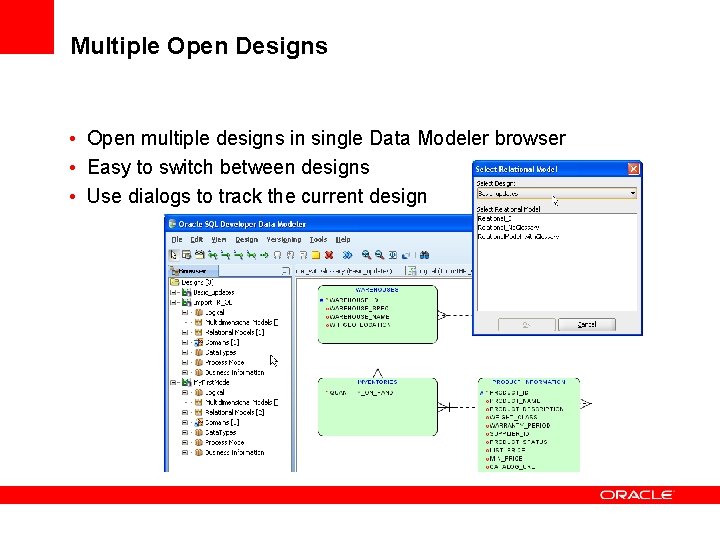720x540 pixels.
Task: Click the green right-arrow toolbar icon
Action: click(264, 255)
